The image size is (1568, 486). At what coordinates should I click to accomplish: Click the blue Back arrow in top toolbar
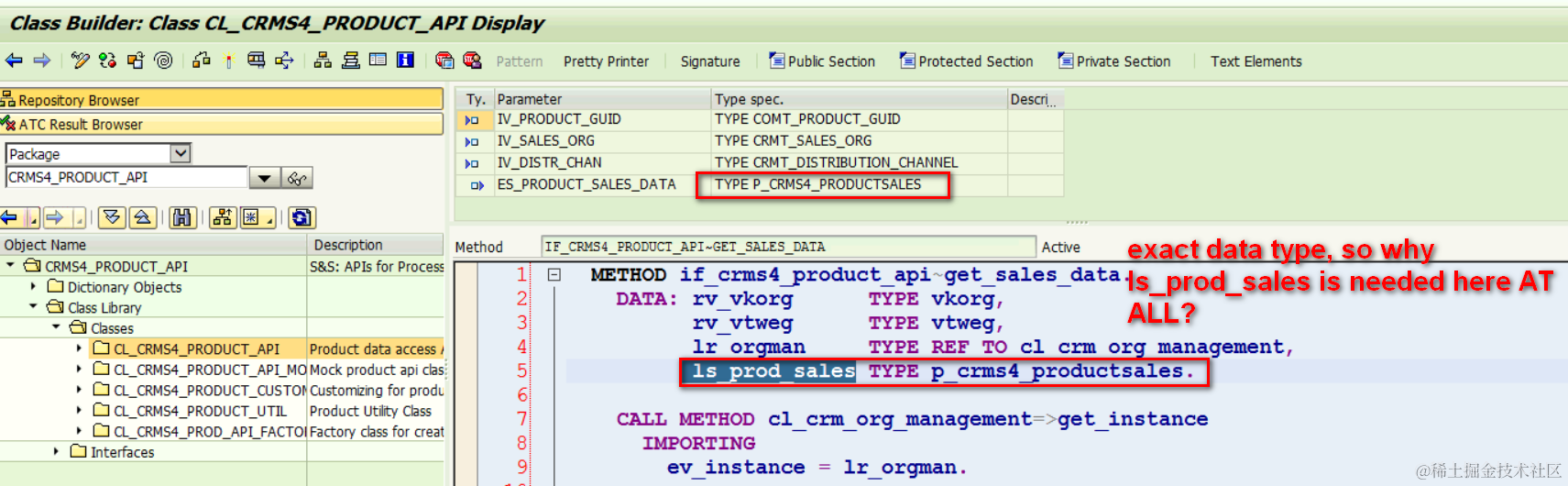click(14, 61)
